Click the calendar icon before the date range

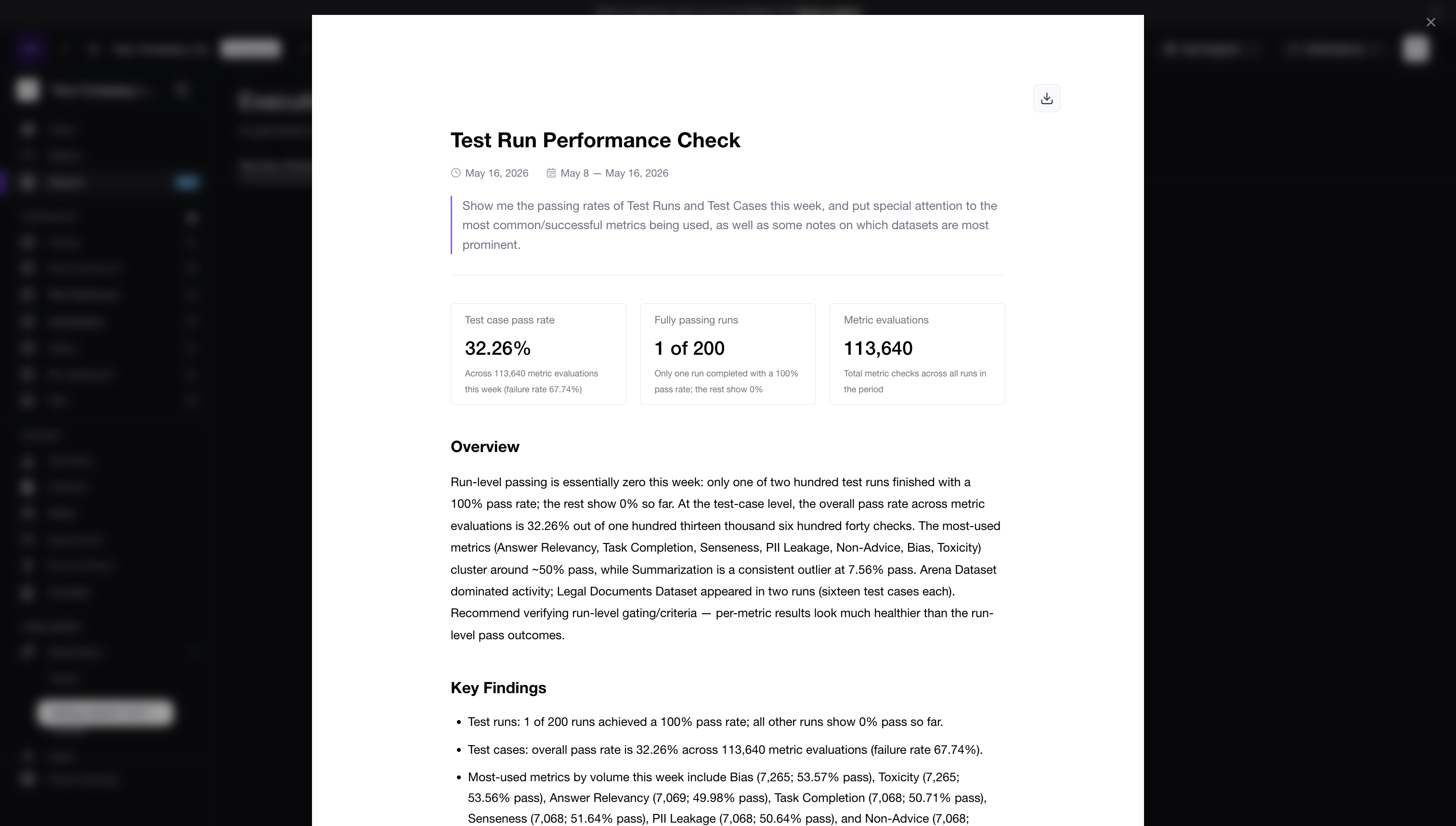tap(551, 173)
